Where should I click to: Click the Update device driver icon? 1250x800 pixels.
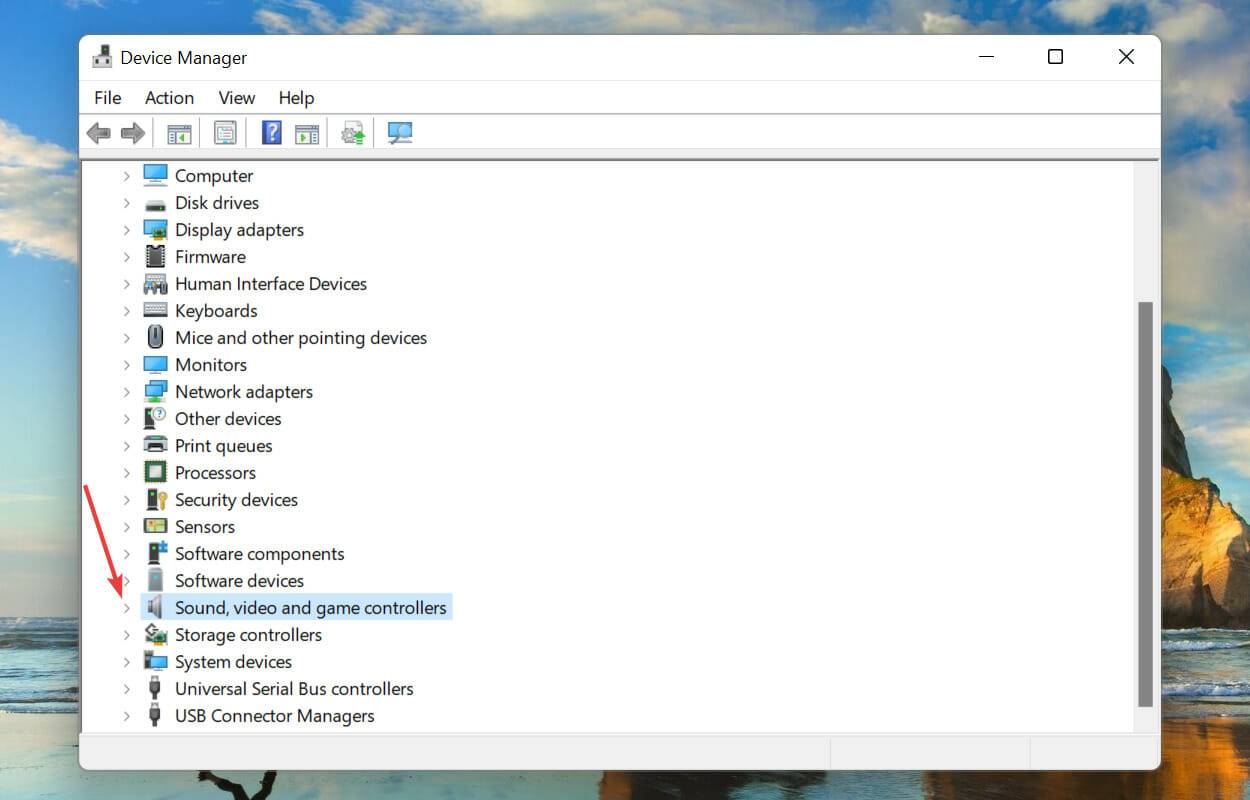(353, 133)
